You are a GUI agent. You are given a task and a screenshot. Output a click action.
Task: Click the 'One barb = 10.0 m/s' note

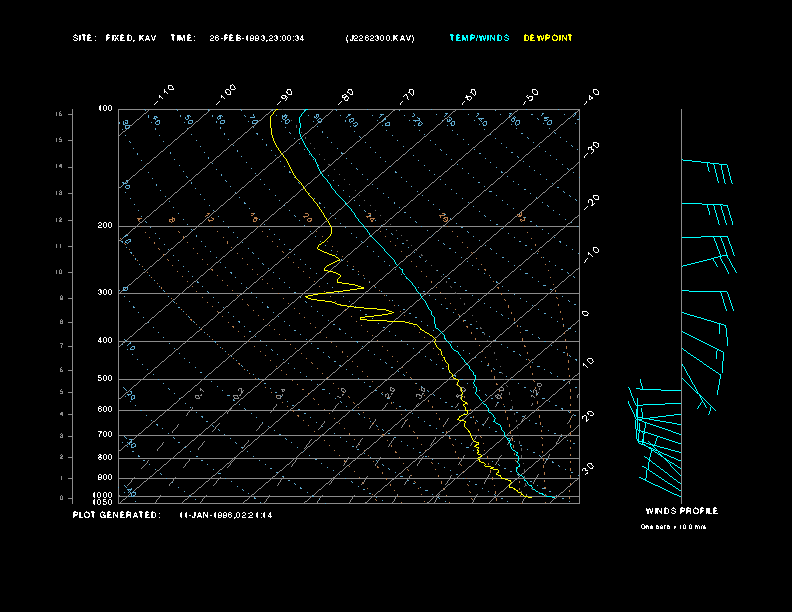pyautogui.click(x=673, y=526)
